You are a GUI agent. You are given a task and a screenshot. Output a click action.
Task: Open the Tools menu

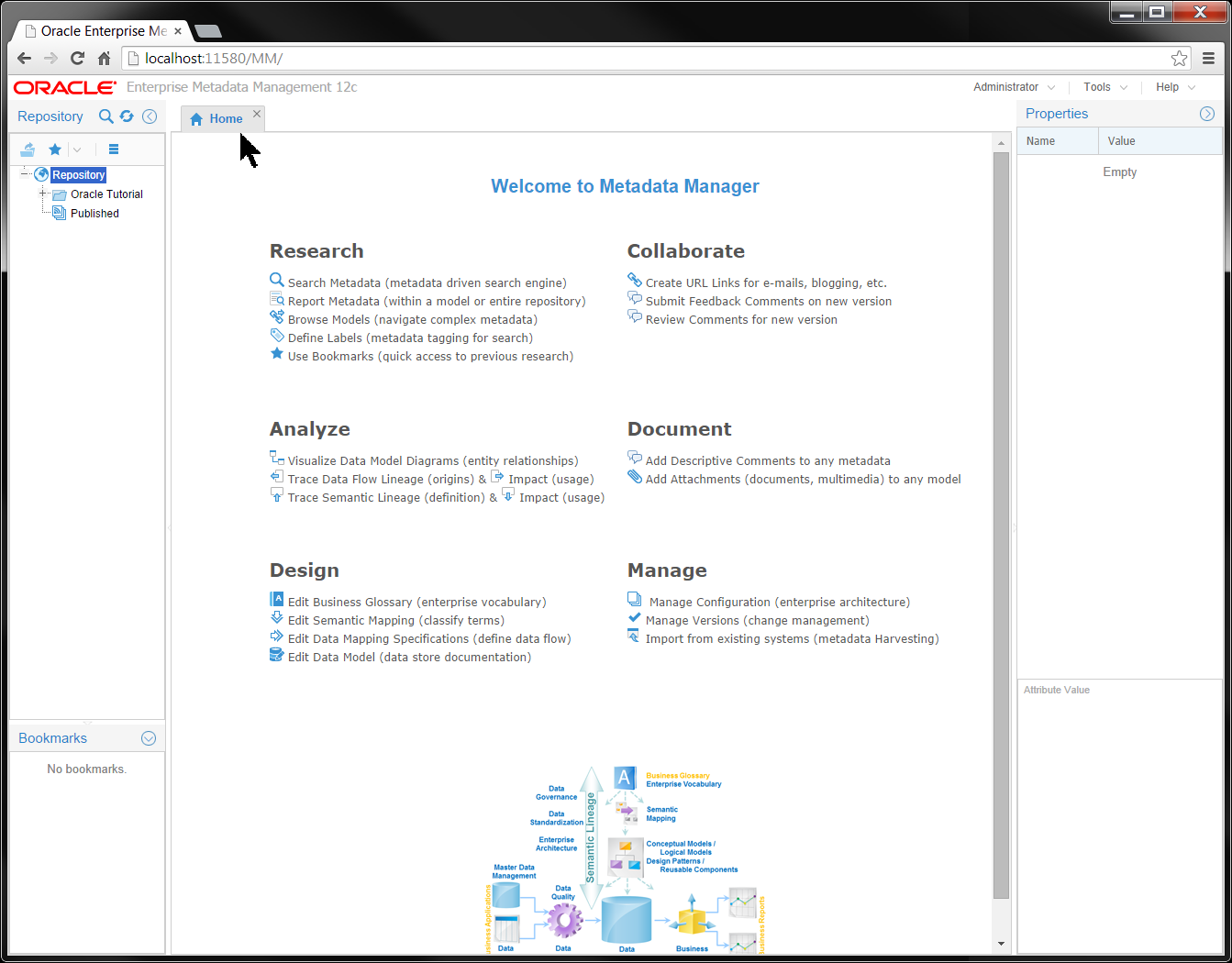(1105, 87)
